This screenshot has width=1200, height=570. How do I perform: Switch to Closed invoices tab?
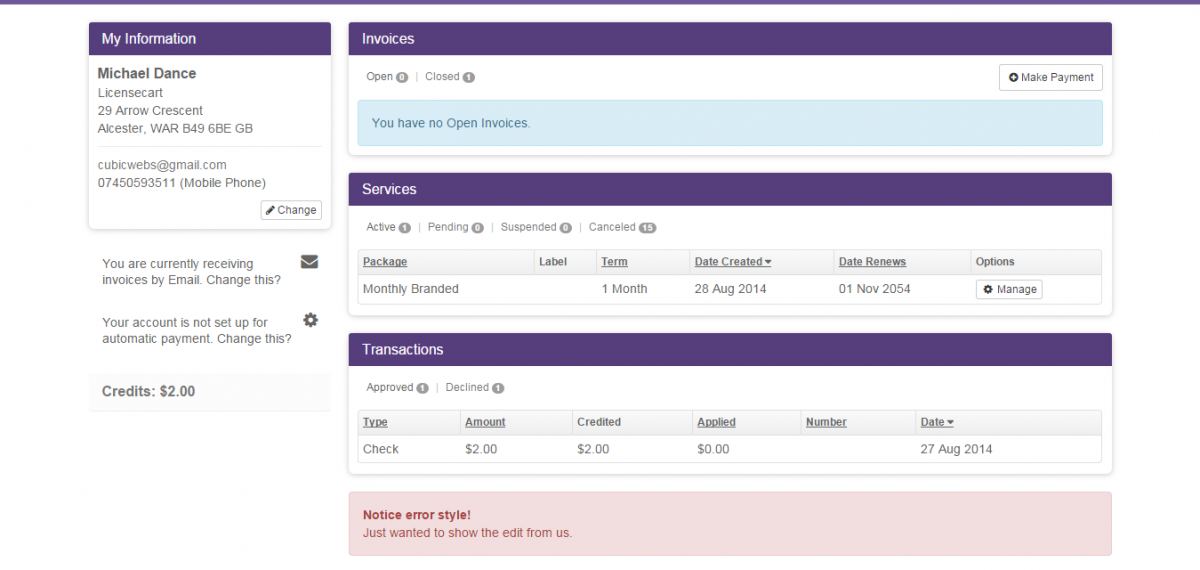point(449,76)
